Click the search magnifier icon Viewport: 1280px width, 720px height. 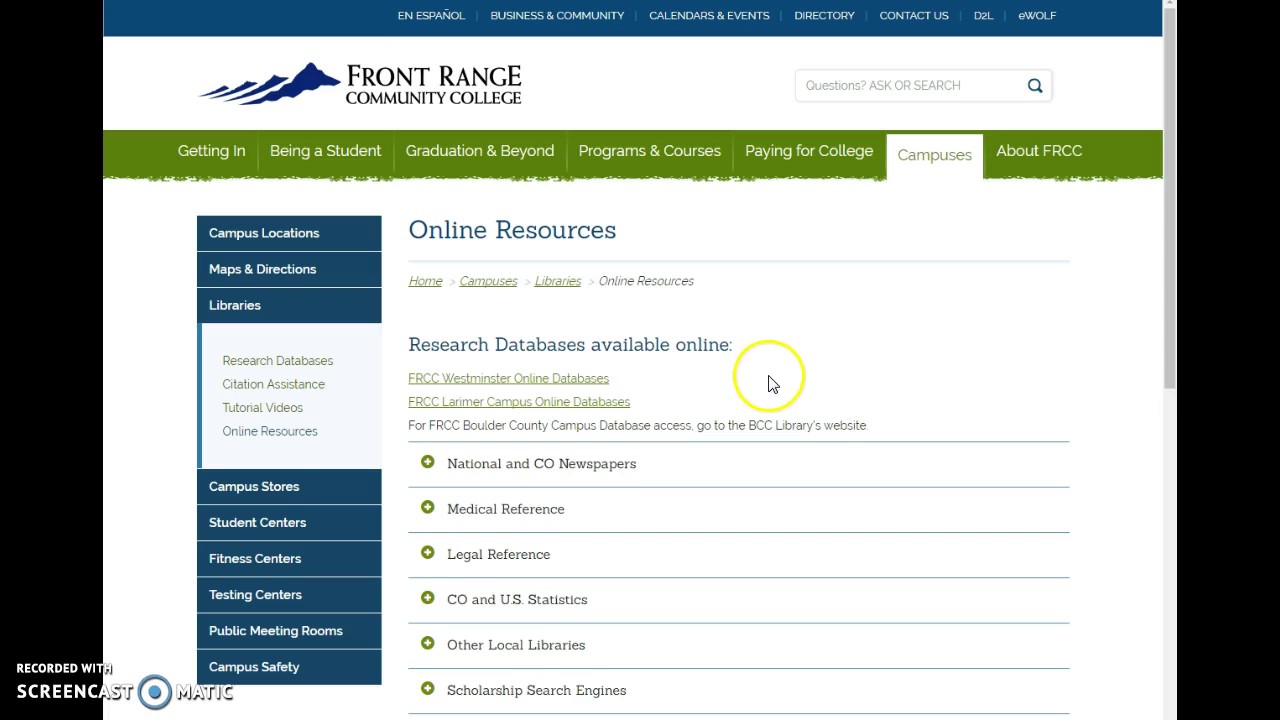[1035, 86]
